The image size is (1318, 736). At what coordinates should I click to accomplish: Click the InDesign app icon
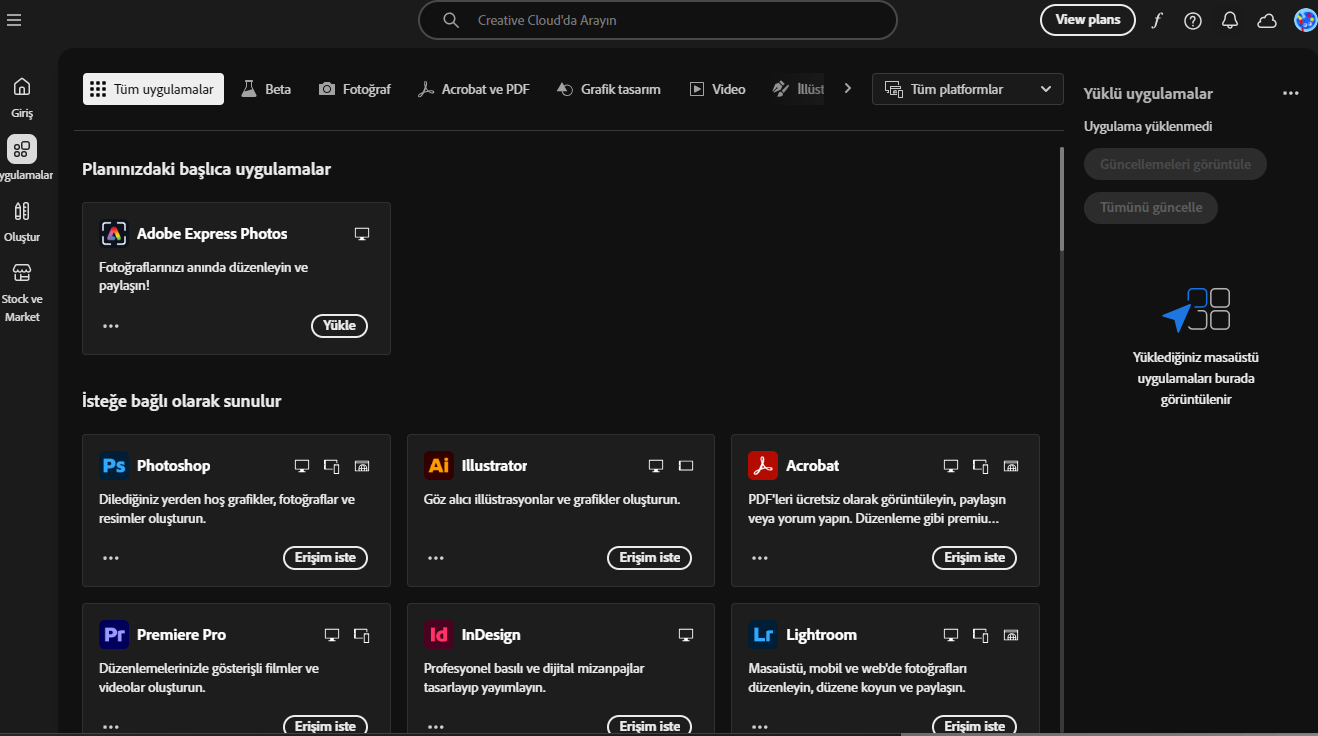pos(438,635)
